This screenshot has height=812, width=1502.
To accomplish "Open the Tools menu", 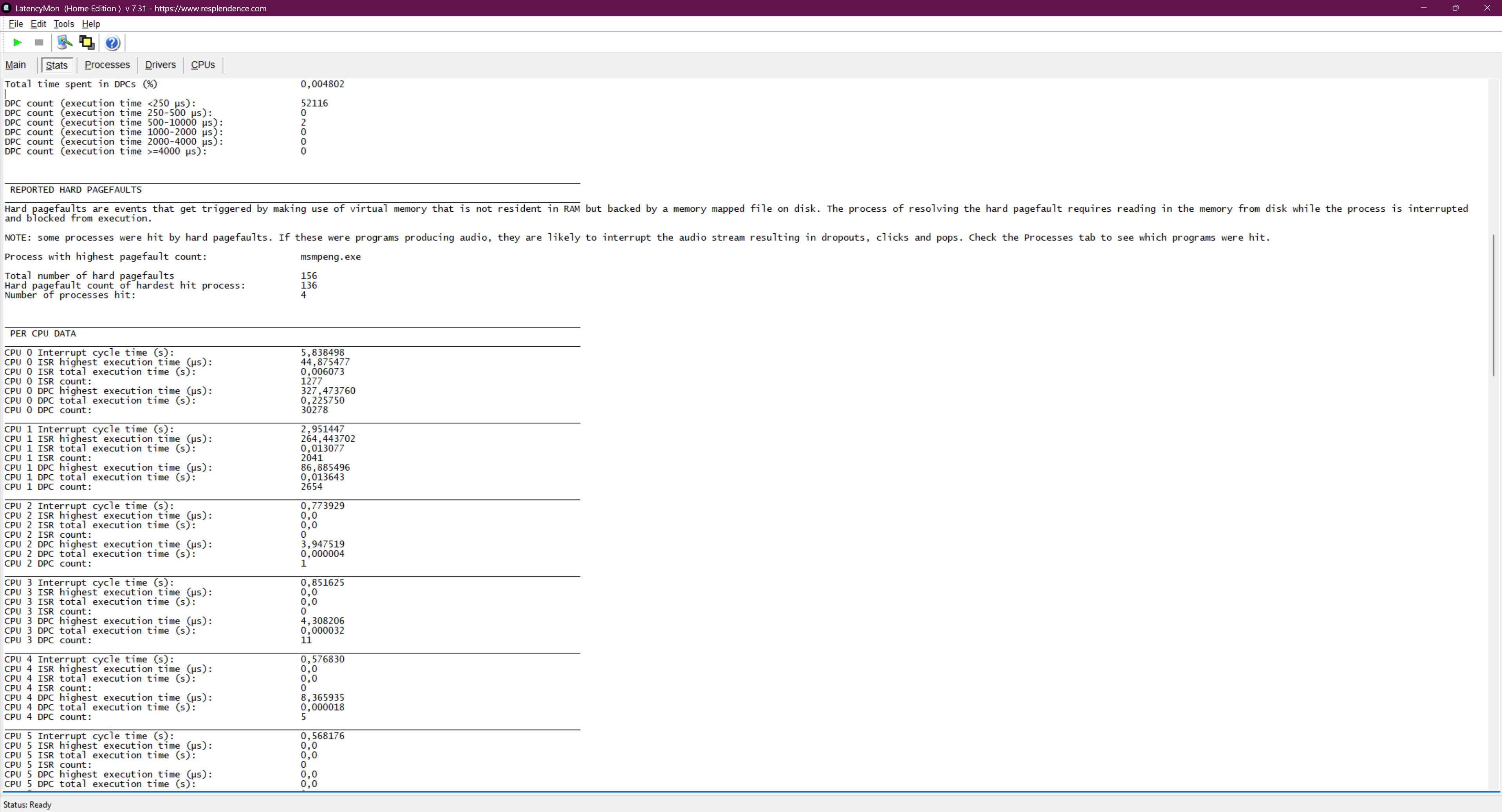I will click(63, 24).
